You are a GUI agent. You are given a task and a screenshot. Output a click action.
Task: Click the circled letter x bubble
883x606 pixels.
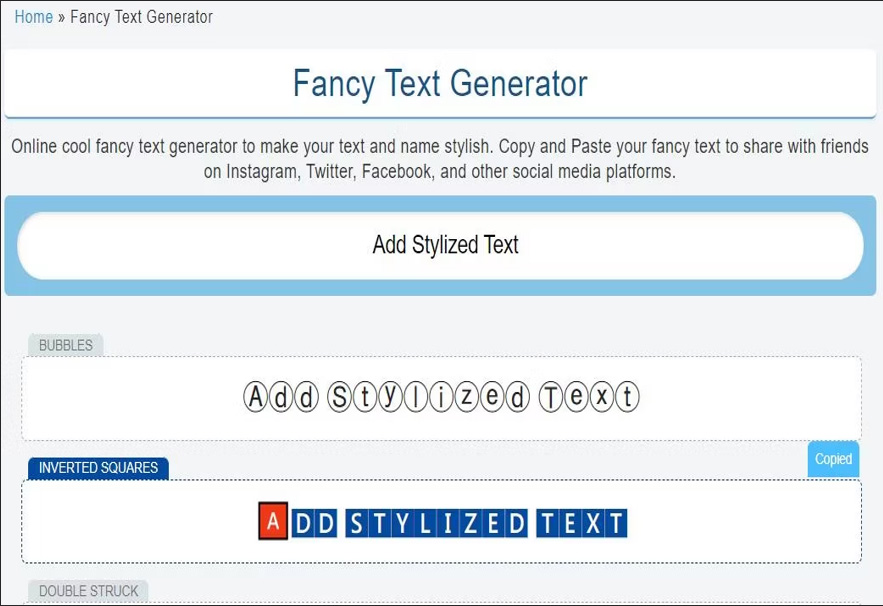pyautogui.click(x=602, y=396)
